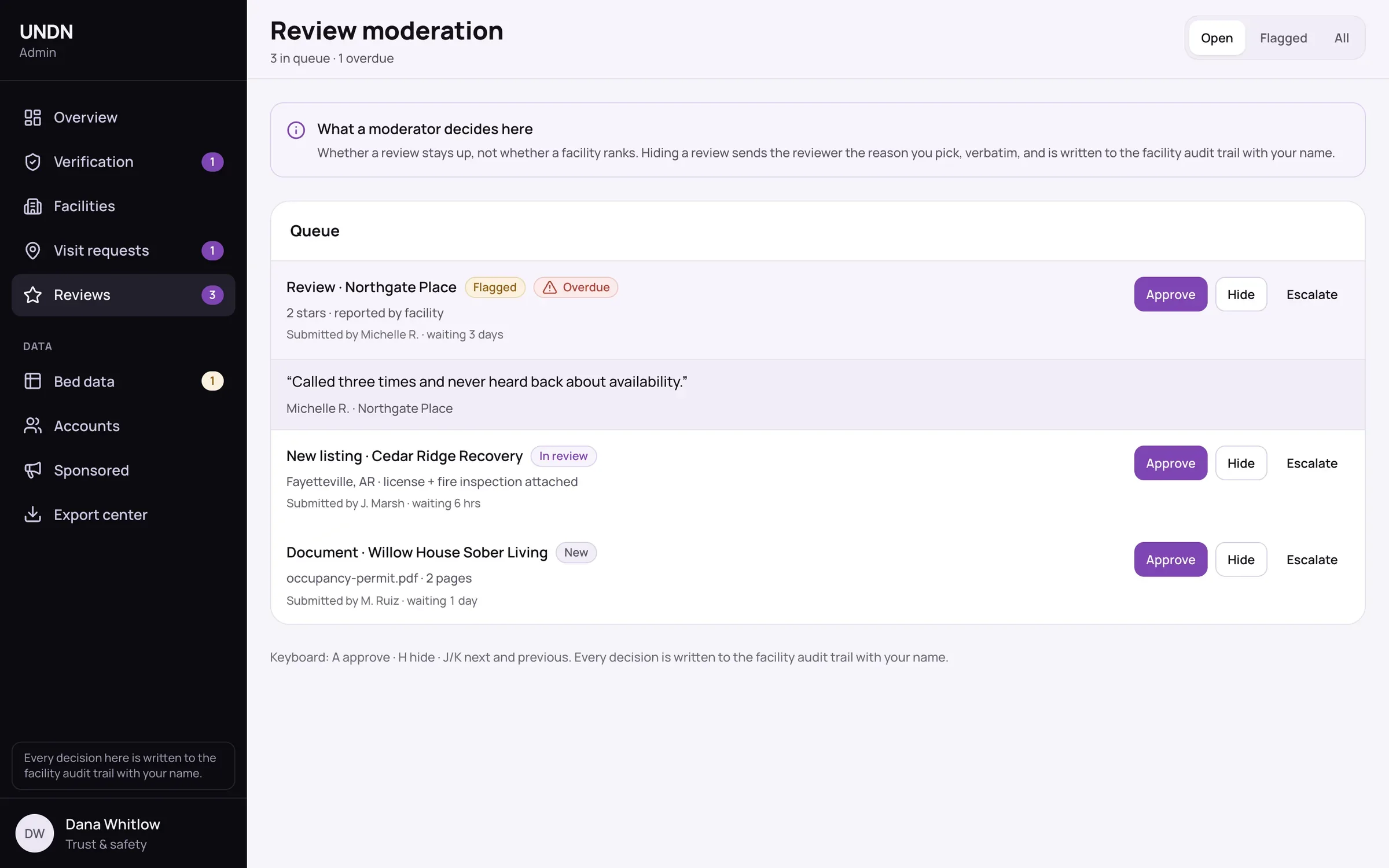Click the New status pill on Willow House

click(576, 553)
